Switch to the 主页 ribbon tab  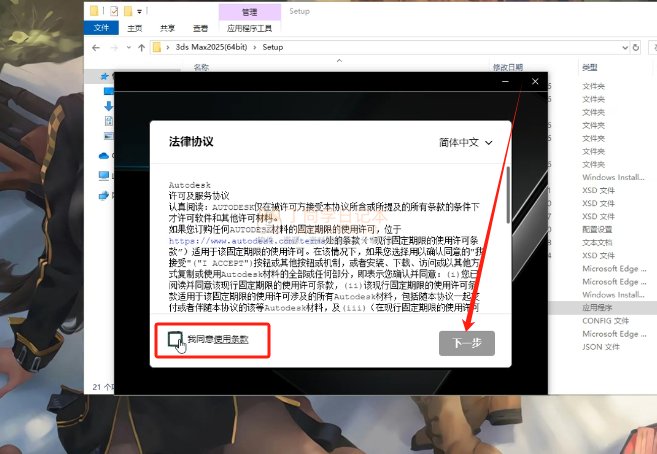pyautogui.click(x=135, y=28)
